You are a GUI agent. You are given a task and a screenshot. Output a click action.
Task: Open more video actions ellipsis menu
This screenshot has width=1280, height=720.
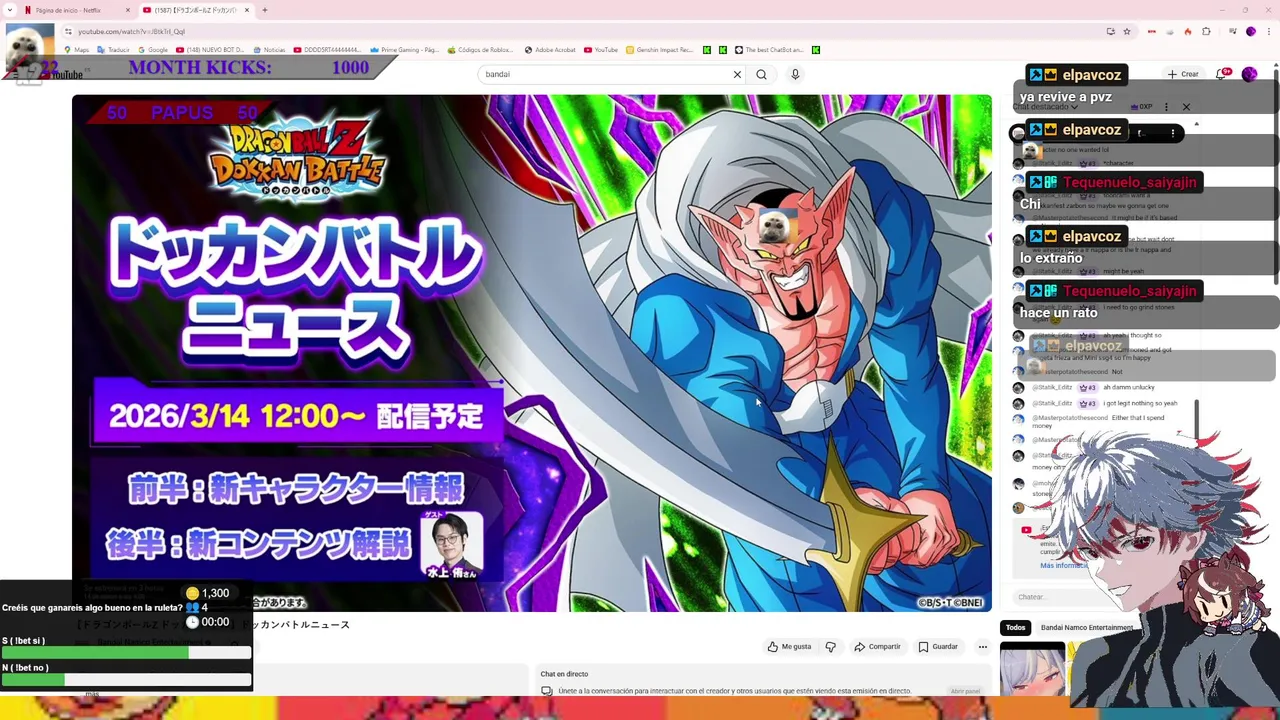(982, 647)
